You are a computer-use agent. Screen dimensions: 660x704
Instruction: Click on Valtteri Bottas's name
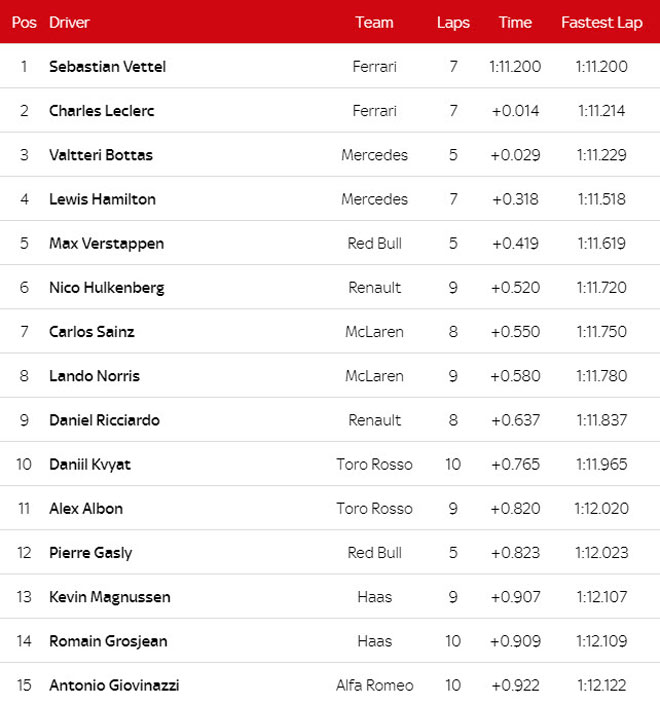coord(101,155)
